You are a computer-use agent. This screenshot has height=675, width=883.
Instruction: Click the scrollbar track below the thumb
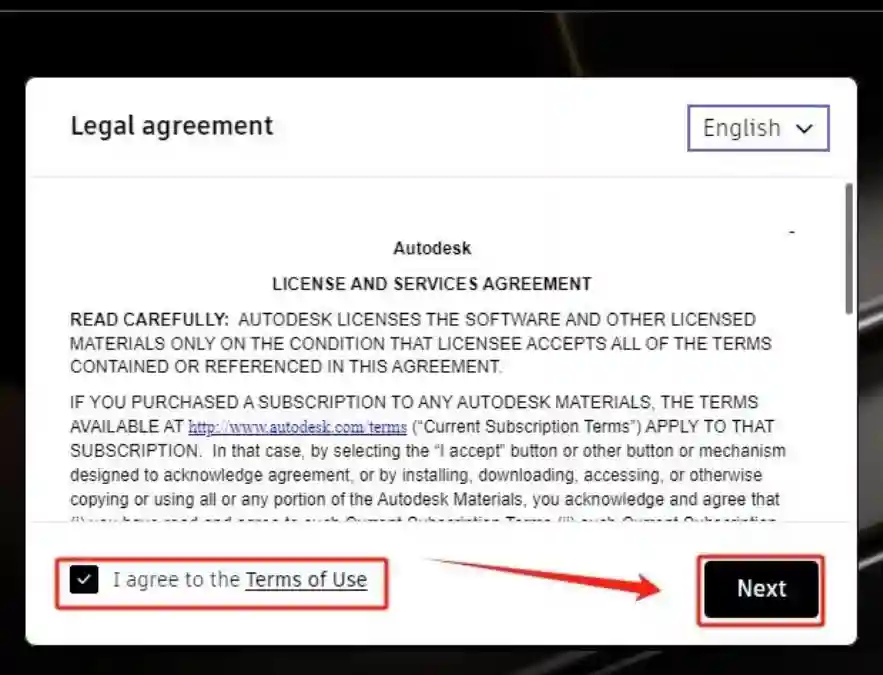tap(849, 420)
